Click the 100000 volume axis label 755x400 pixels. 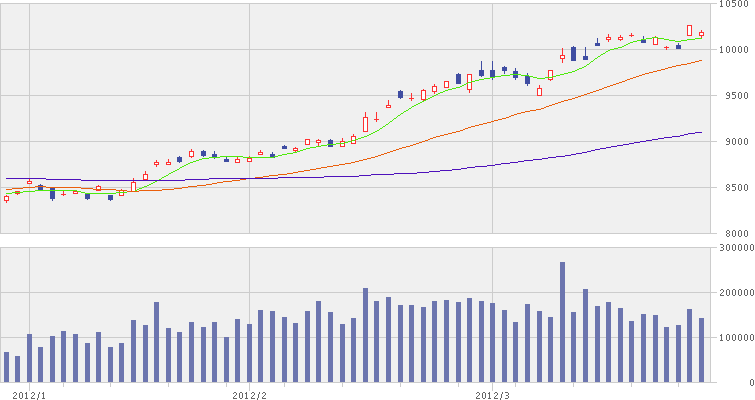(x=736, y=338)
